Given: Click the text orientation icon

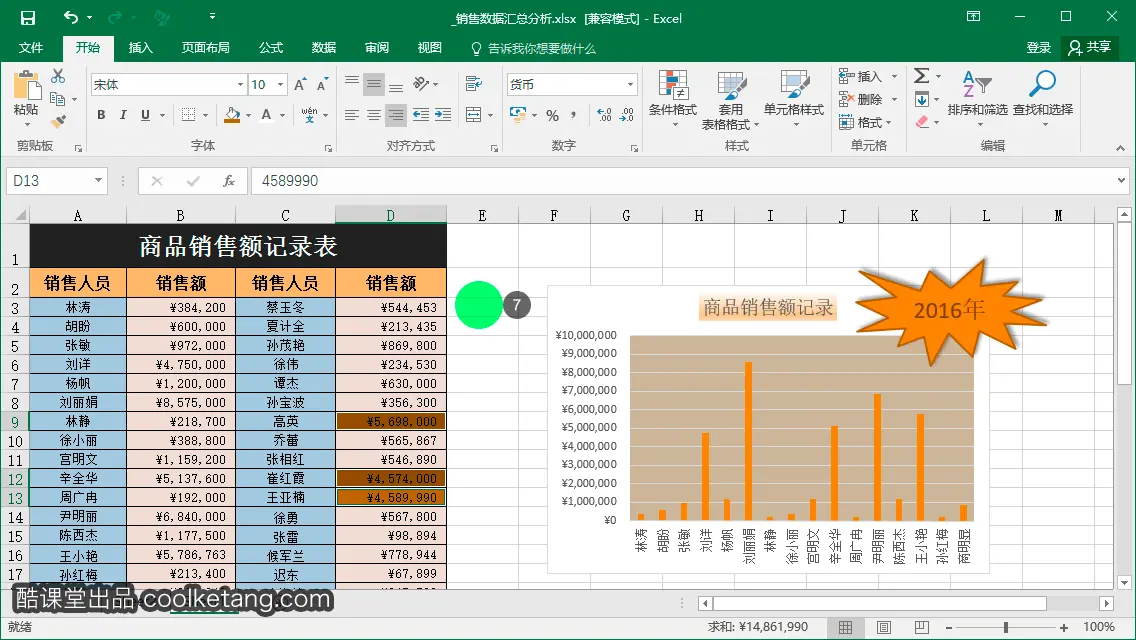Looking at the screenshot, I should click(422, 83).
